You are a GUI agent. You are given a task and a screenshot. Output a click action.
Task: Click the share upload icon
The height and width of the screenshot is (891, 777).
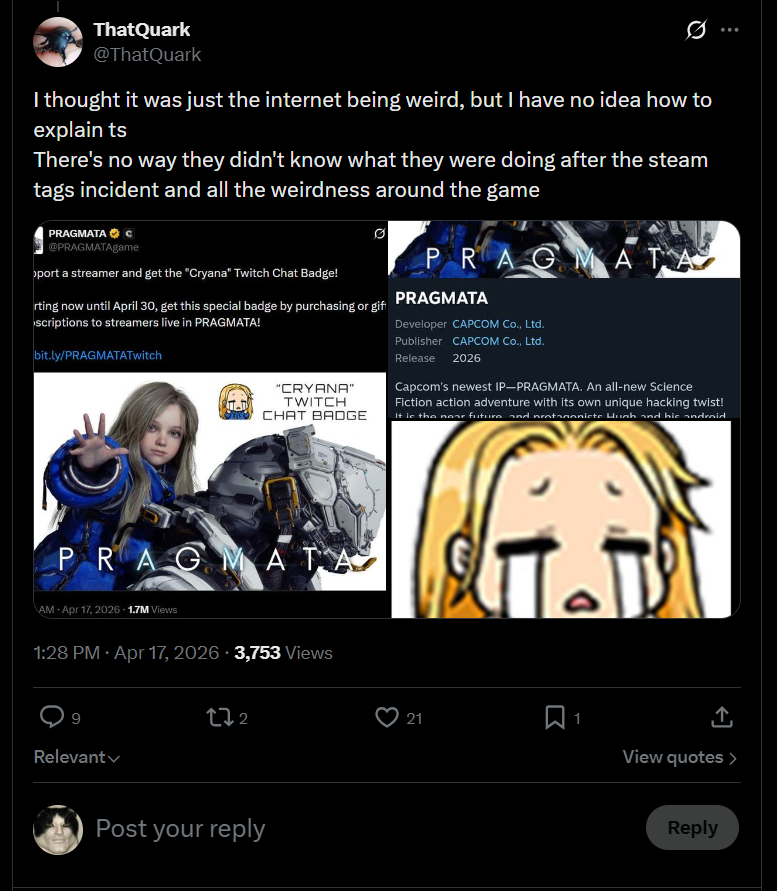[x=722, y=717]
